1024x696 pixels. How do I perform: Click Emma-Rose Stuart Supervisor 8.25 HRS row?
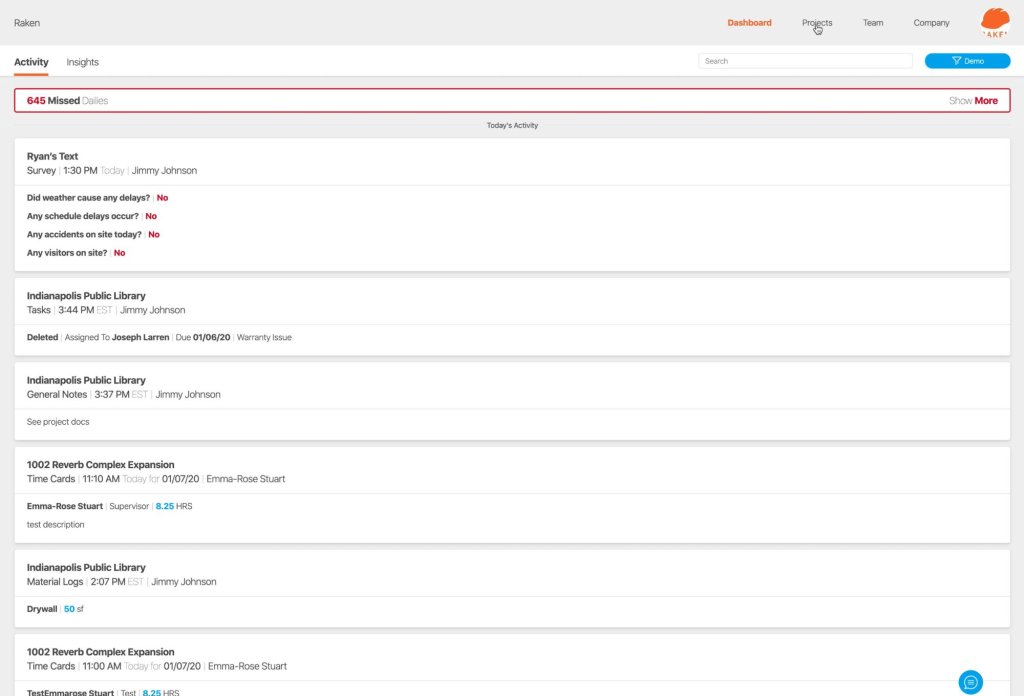(109, 506)
